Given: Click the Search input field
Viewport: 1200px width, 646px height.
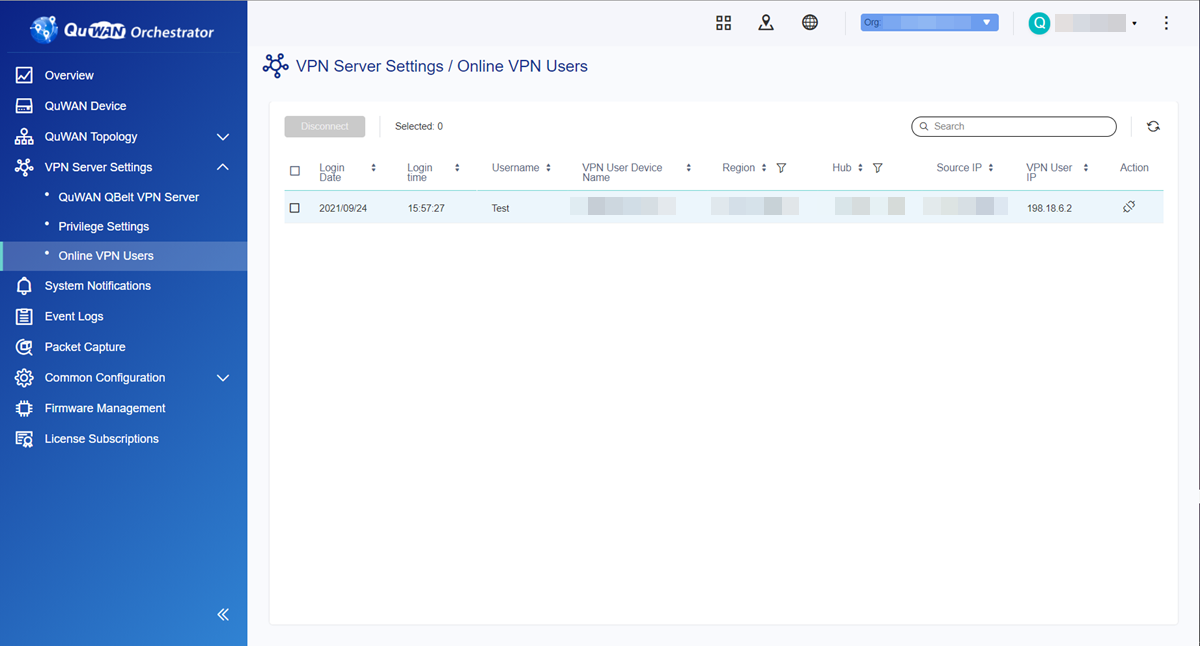Looking at the screenshot, I should point(1014,127).
